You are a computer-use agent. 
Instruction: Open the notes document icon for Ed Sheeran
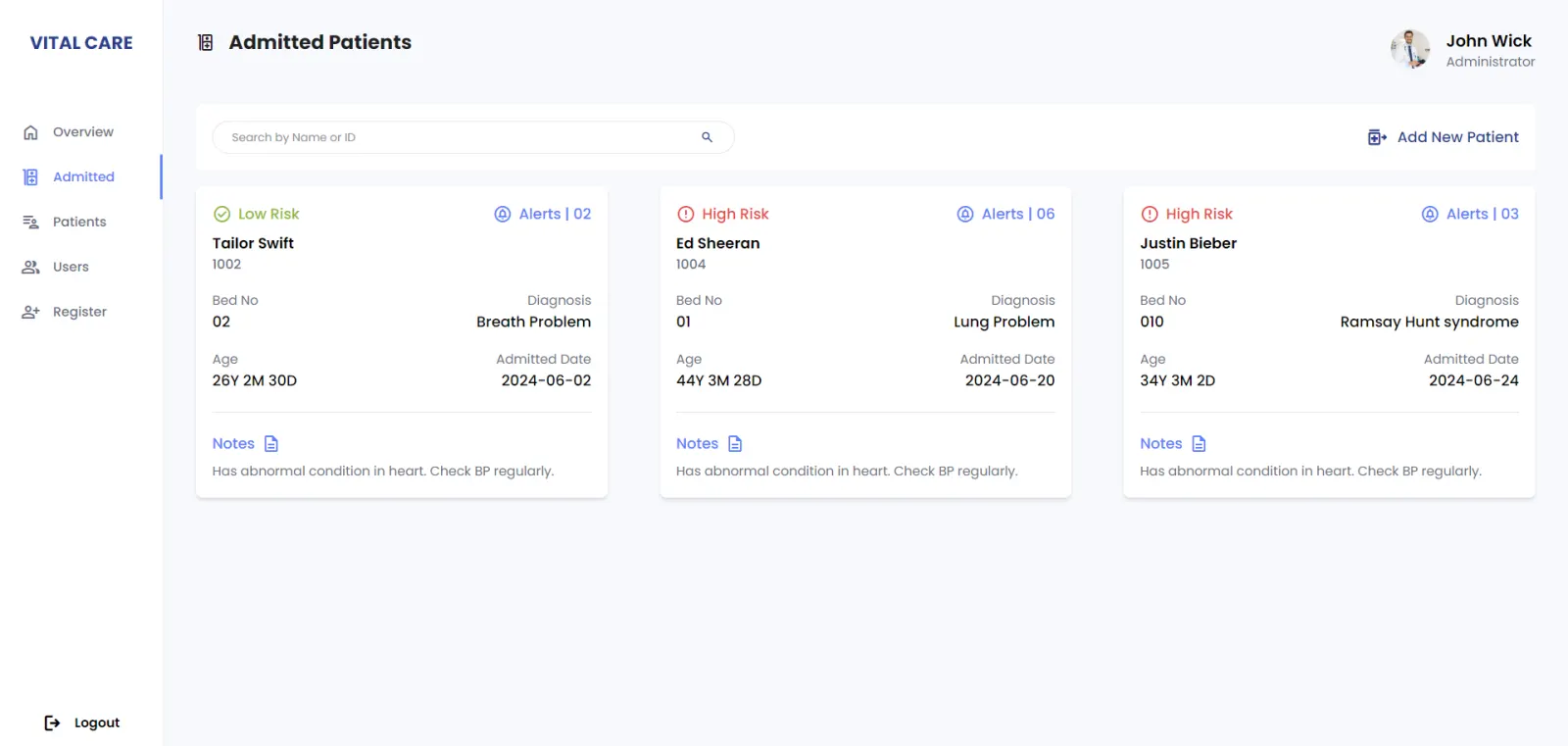click(x=735, y=444)
